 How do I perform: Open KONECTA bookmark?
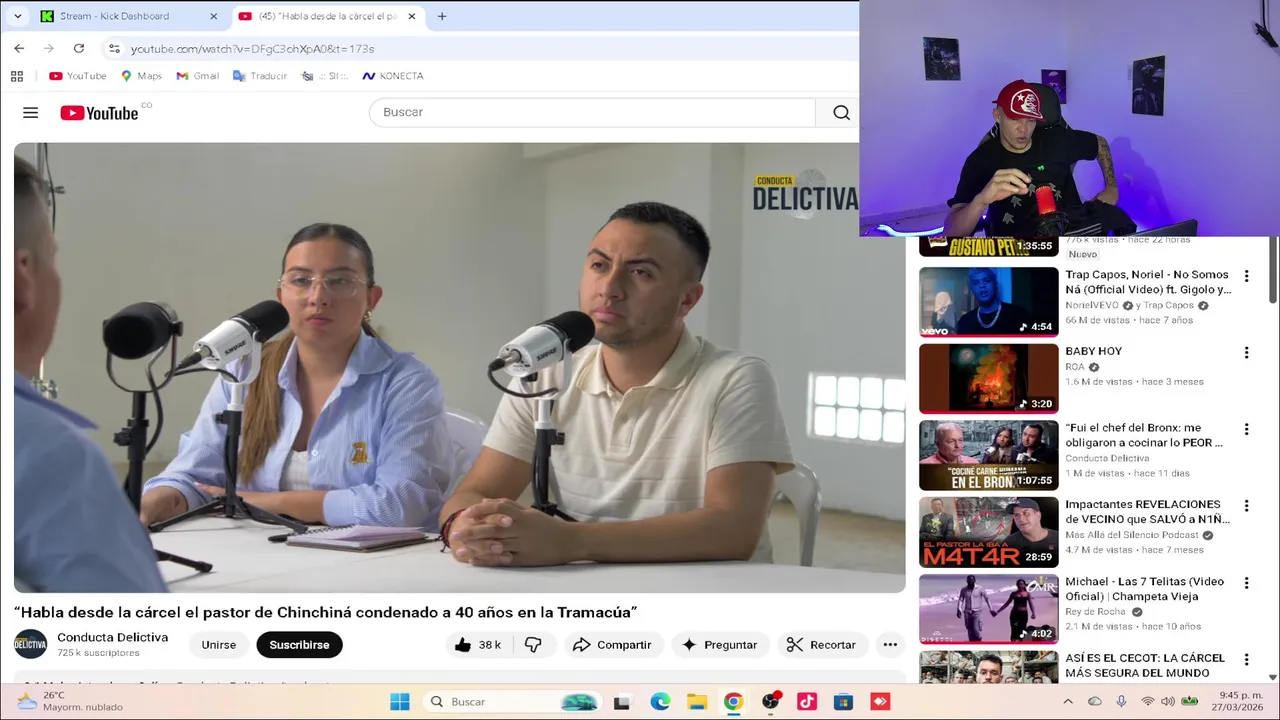(392, 76)
